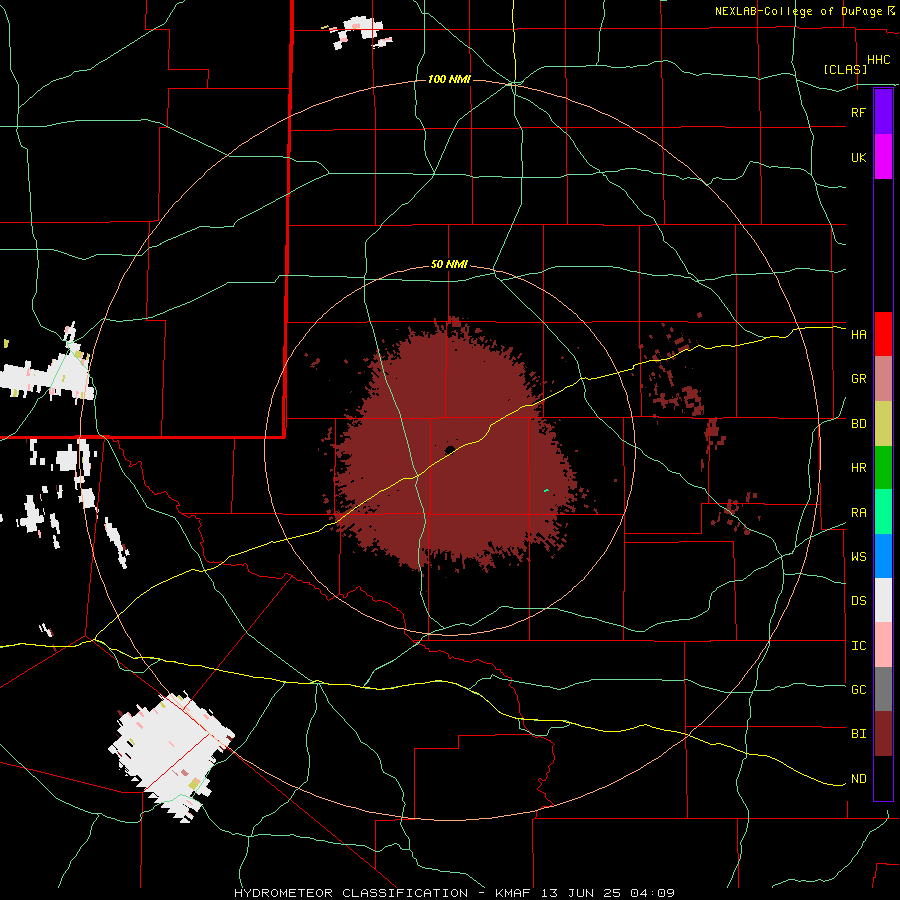Click the 04:09 timestamp

point(652,893)
